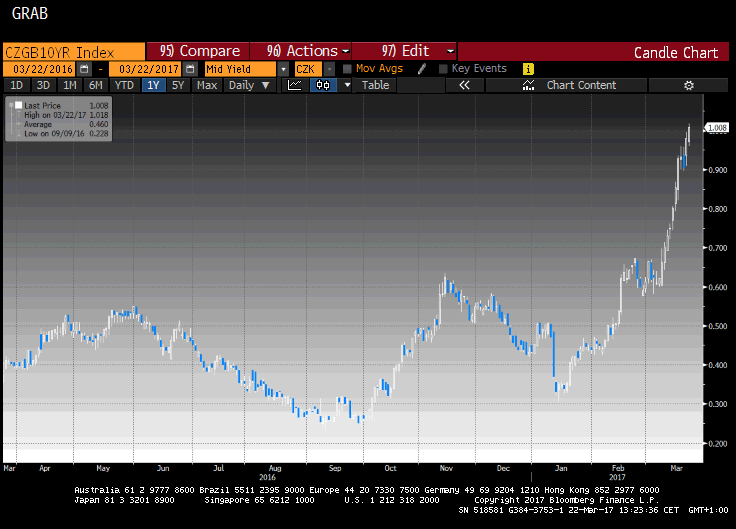Click the end date field 03/22/2017
This screenshot has height=529, width=736.
click(x=146, y=69)
